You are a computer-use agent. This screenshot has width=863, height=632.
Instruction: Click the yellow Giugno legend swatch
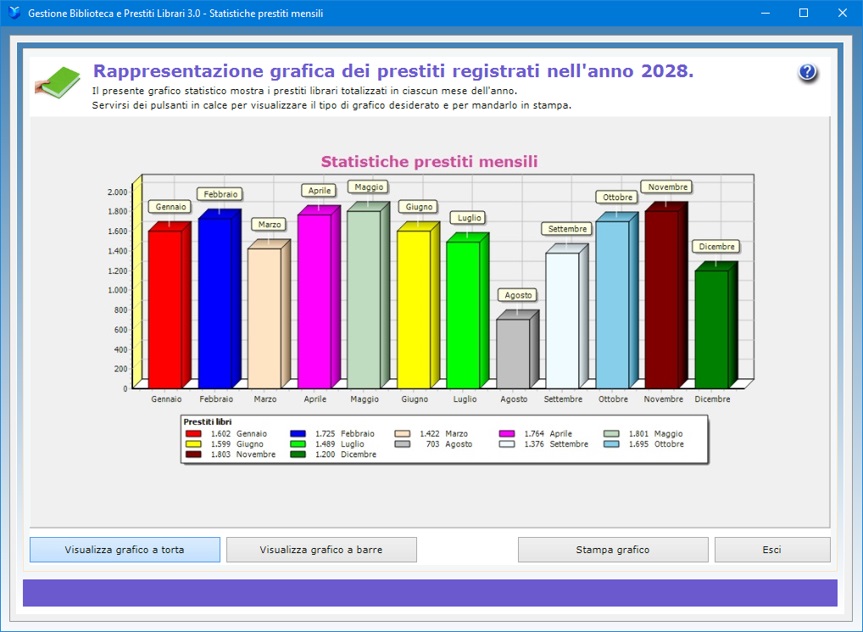pos(194,444)
